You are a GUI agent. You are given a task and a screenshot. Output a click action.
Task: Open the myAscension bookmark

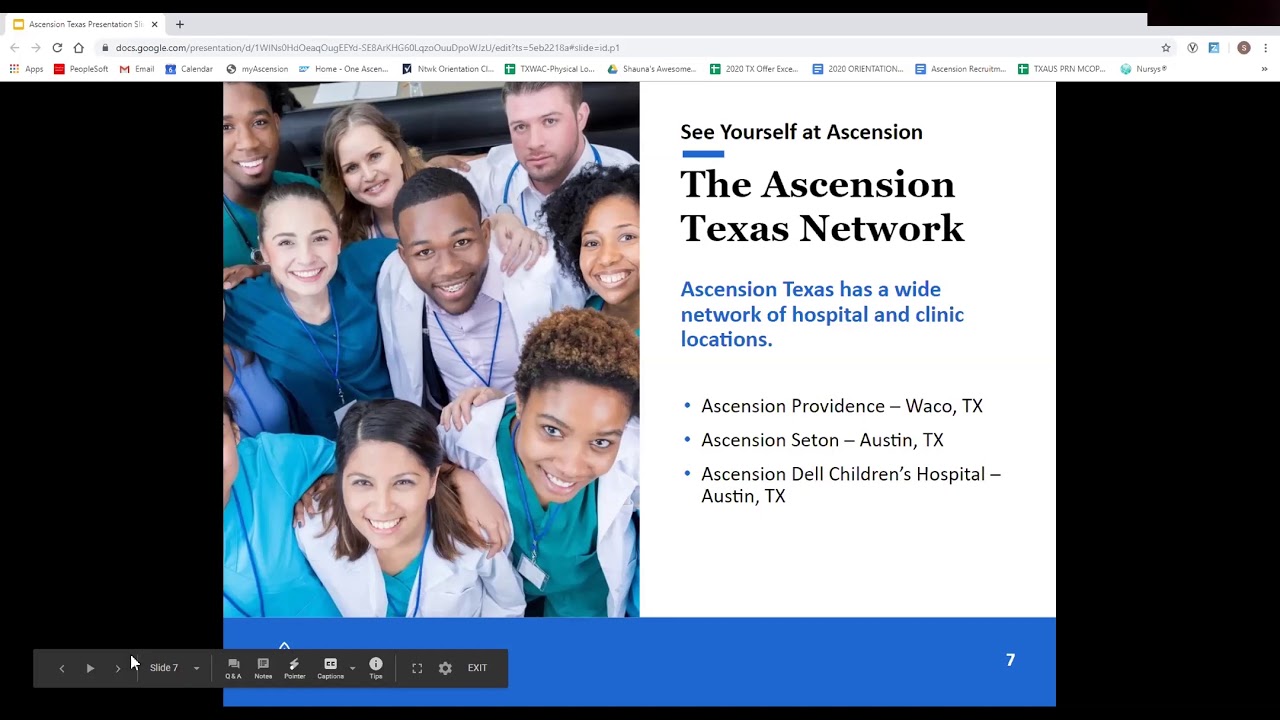(257, 69)
